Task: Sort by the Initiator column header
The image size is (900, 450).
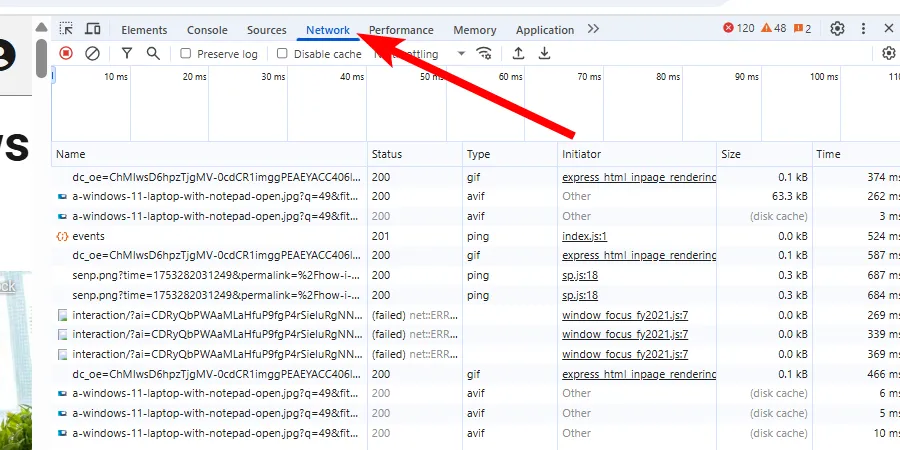Action: [x=637, y=154]
